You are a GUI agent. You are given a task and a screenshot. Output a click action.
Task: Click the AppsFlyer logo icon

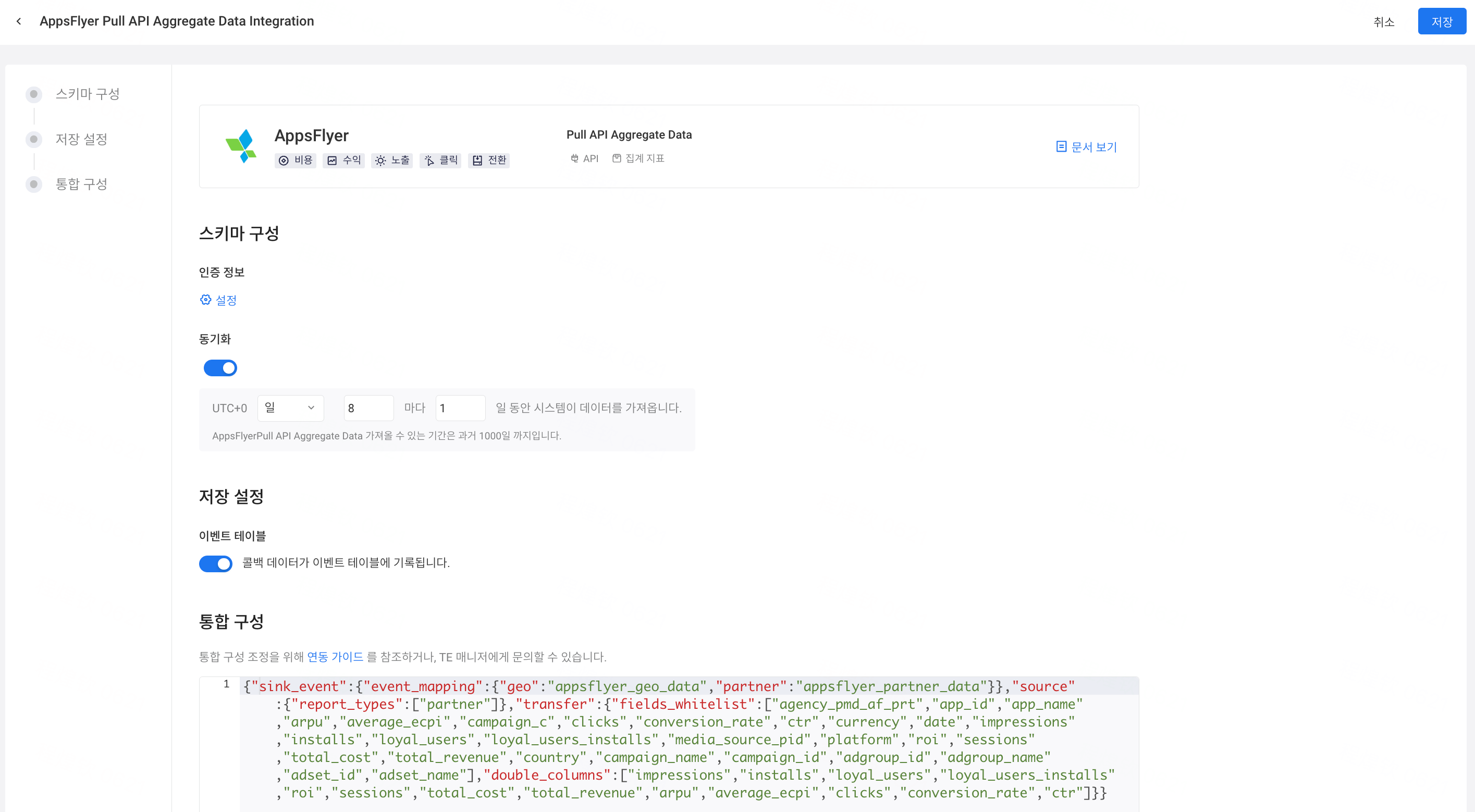pyautogui.click(x=241, y=146)
